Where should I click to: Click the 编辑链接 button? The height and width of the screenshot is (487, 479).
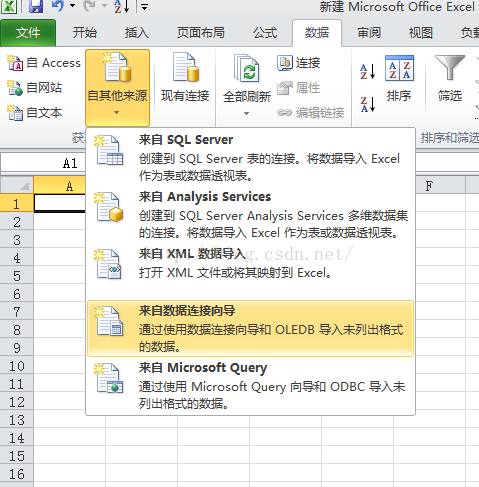310,113
